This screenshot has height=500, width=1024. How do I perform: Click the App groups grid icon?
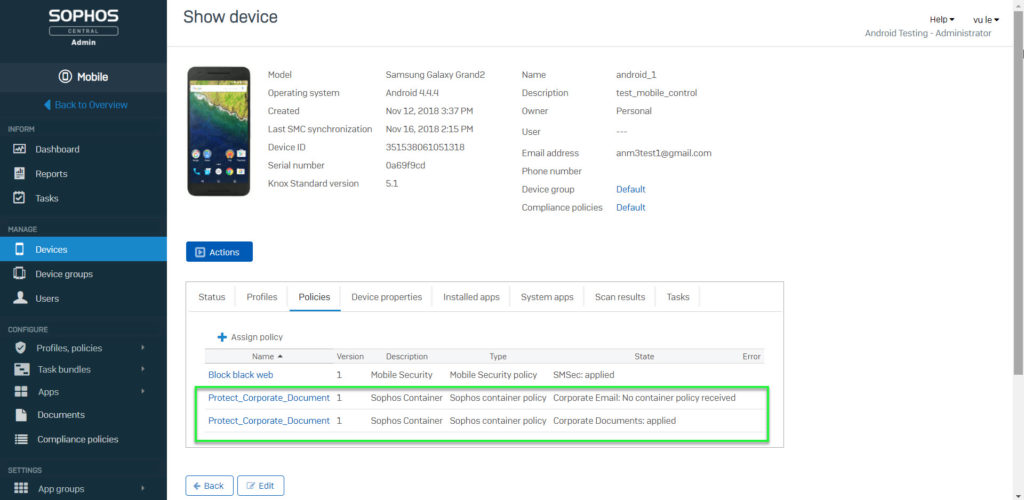[x=21, y=488]
